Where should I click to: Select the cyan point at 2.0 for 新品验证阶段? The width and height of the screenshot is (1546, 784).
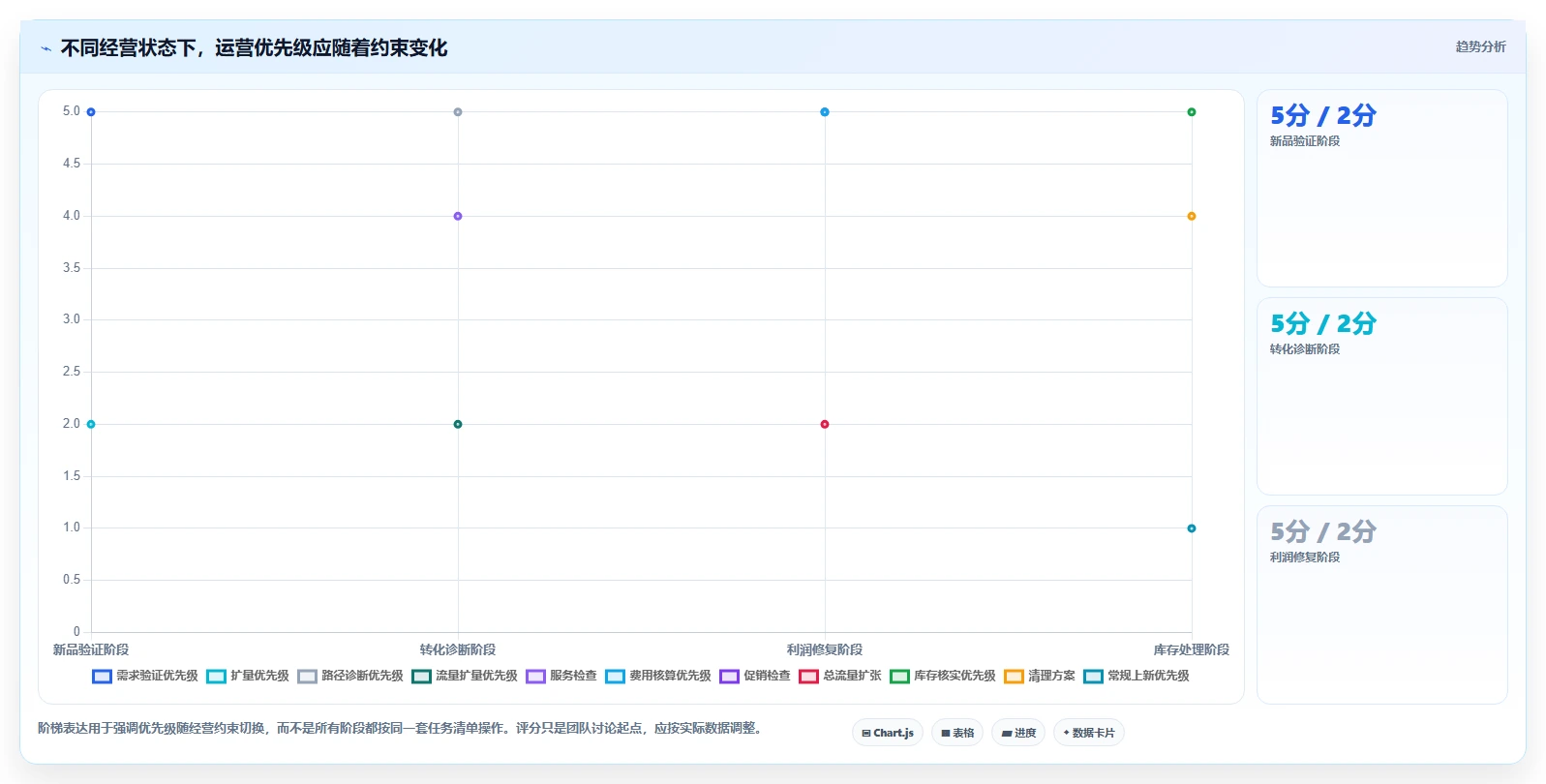(91, 424)
